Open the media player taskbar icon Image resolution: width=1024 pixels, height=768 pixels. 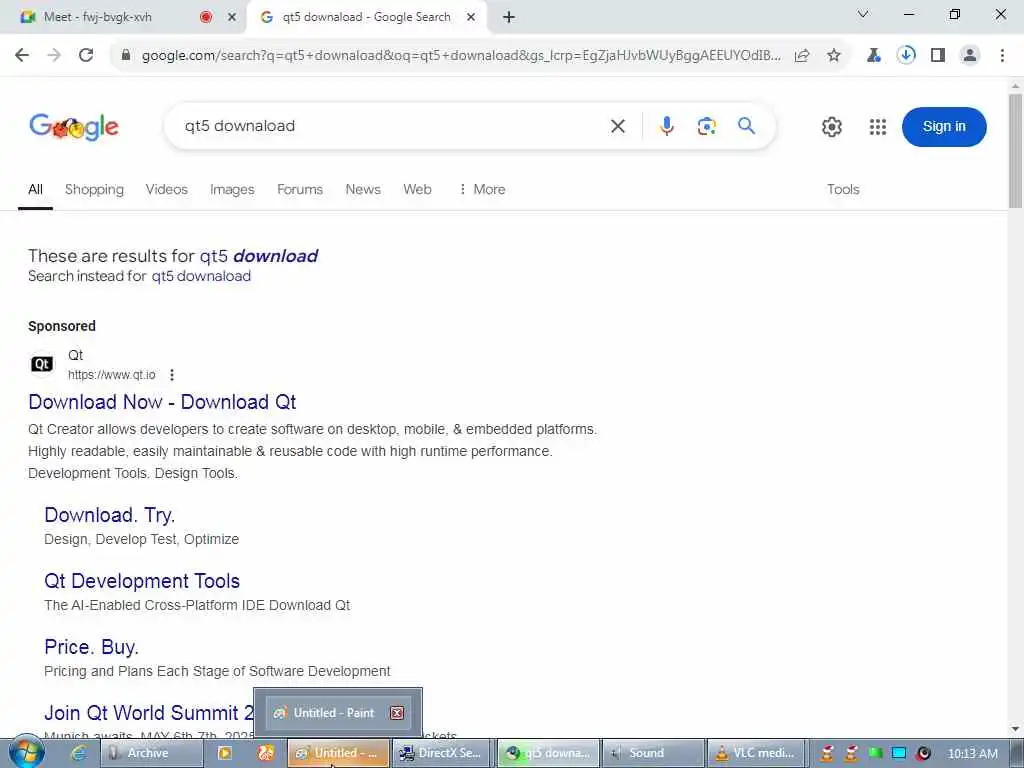tap(225, 754)
